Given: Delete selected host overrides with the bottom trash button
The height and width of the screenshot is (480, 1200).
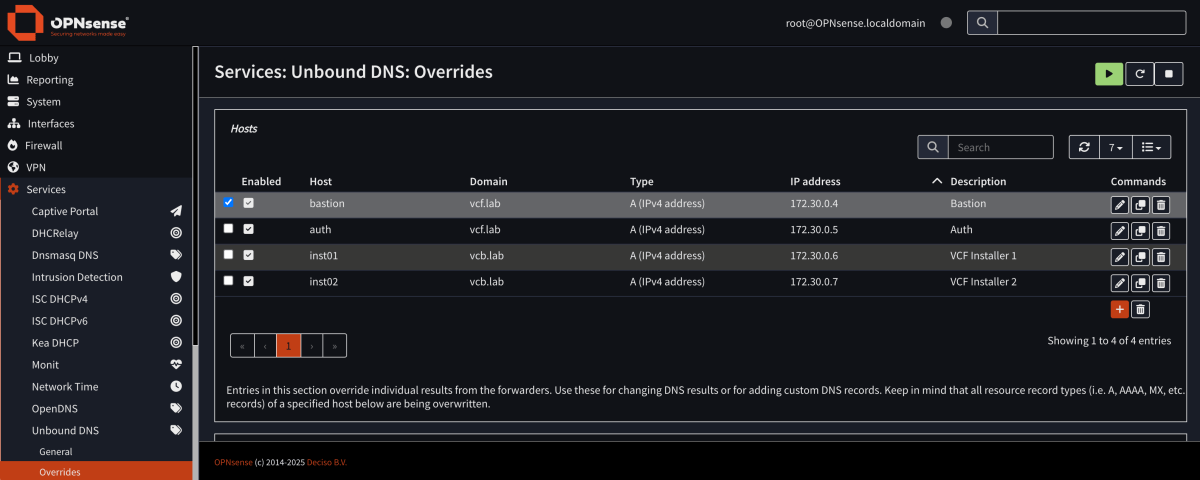Looking at the screenshot, I should [1140, 309].
